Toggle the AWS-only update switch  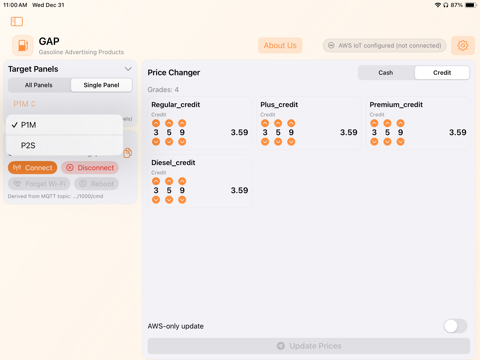click(455, 326)
